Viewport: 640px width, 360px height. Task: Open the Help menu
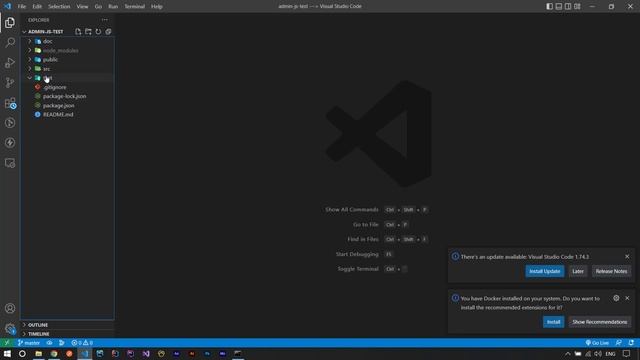pos(157,6)
